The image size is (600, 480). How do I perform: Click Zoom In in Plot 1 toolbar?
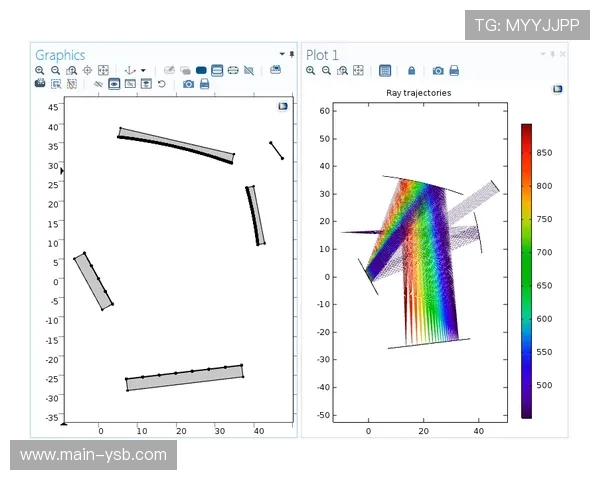pyautogui.click(x=311, y=71)
